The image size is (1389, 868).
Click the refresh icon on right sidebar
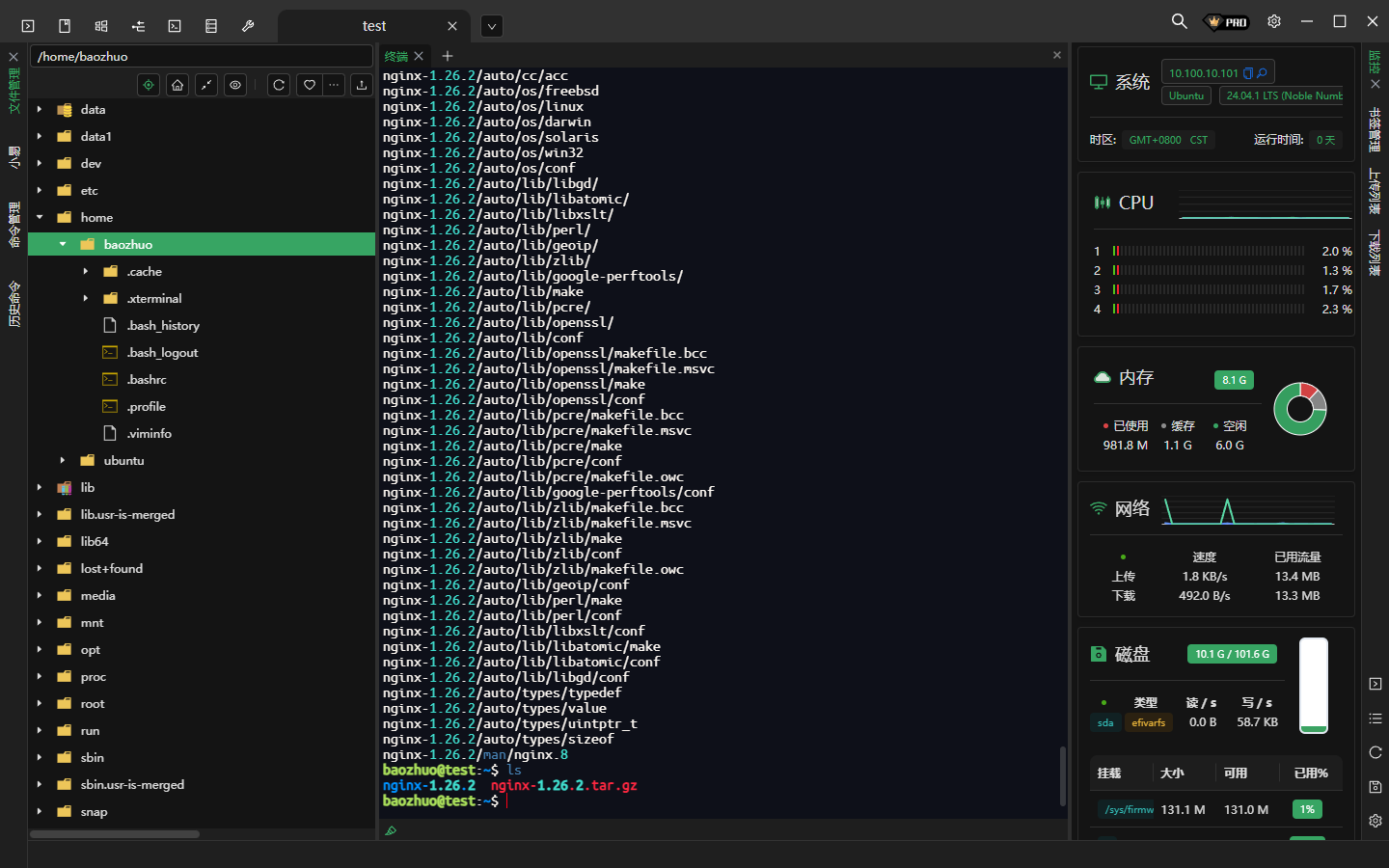click(1375, 752)
